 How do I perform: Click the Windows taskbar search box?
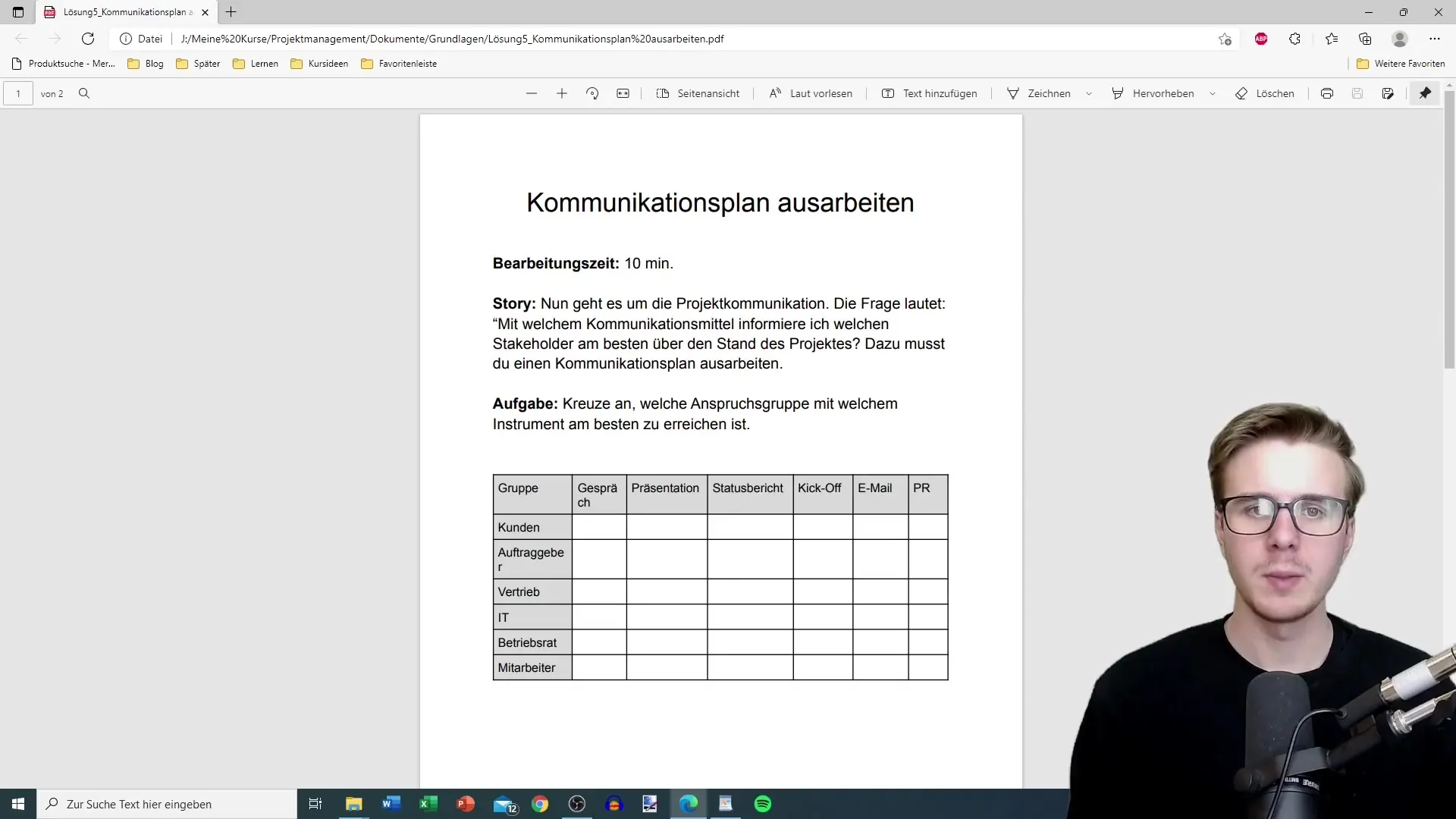[x=167, y=804]
